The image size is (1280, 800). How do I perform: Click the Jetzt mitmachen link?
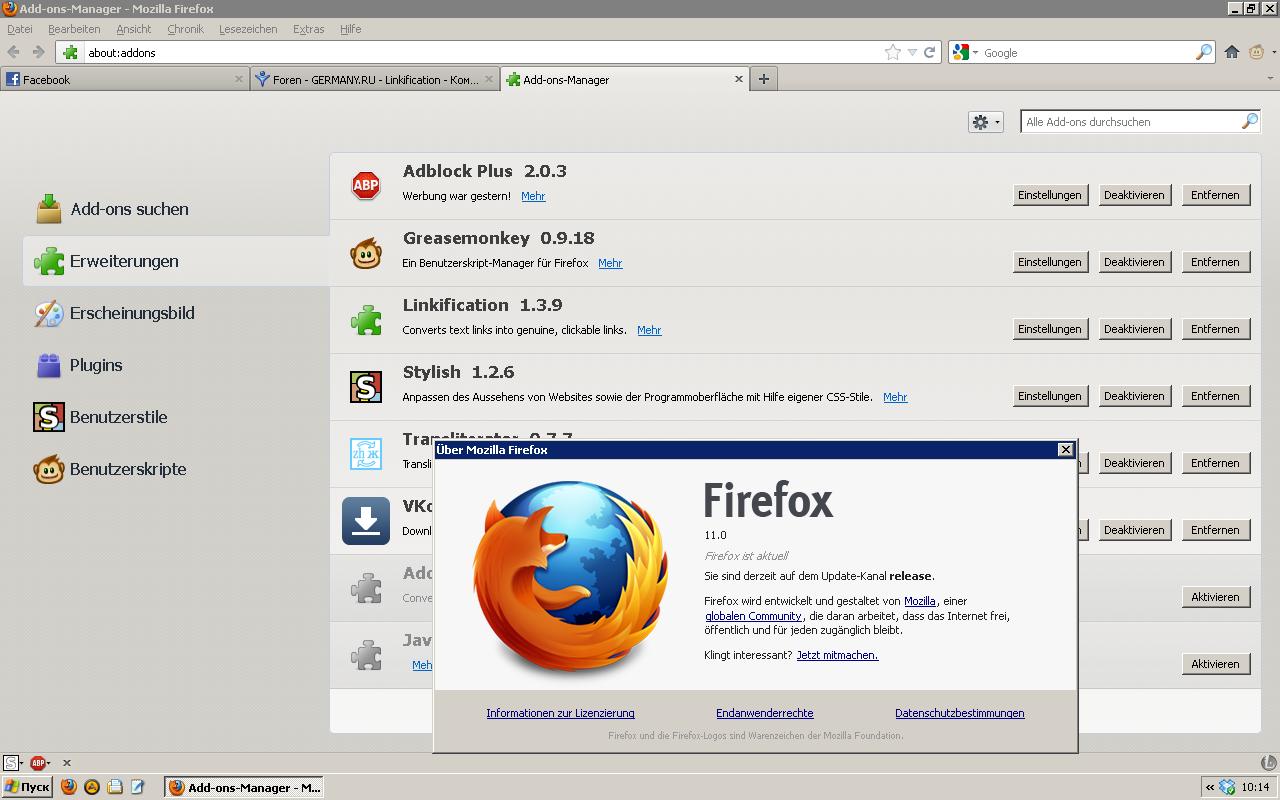[837, 655]
